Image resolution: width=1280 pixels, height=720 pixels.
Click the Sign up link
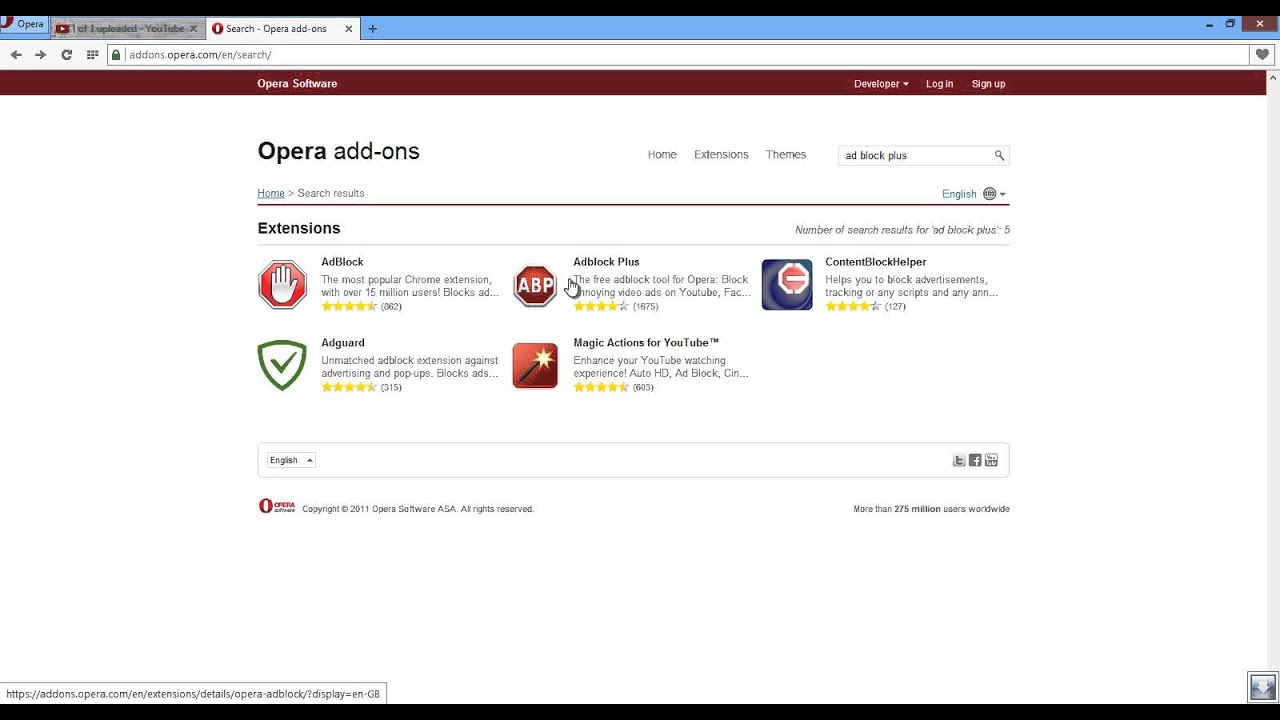pos(988,84)
